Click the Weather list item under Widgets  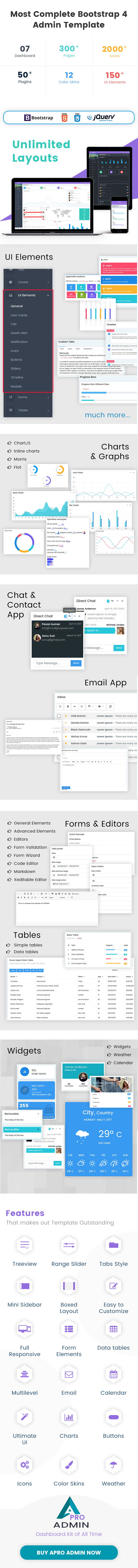click(x=119, y=1055)
